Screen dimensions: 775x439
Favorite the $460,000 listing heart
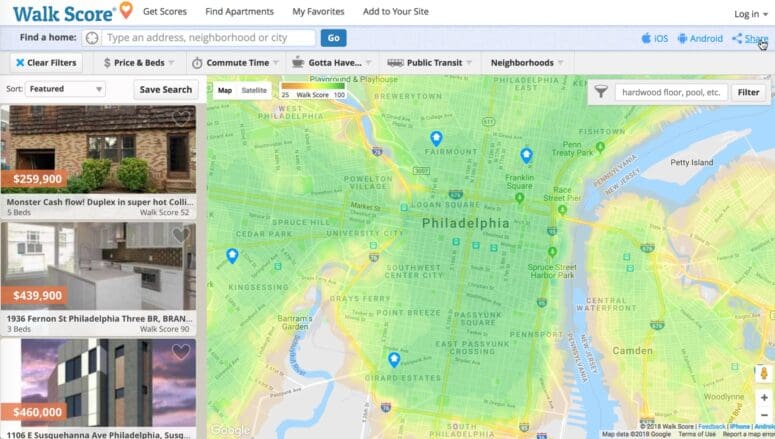pos(181,352)
